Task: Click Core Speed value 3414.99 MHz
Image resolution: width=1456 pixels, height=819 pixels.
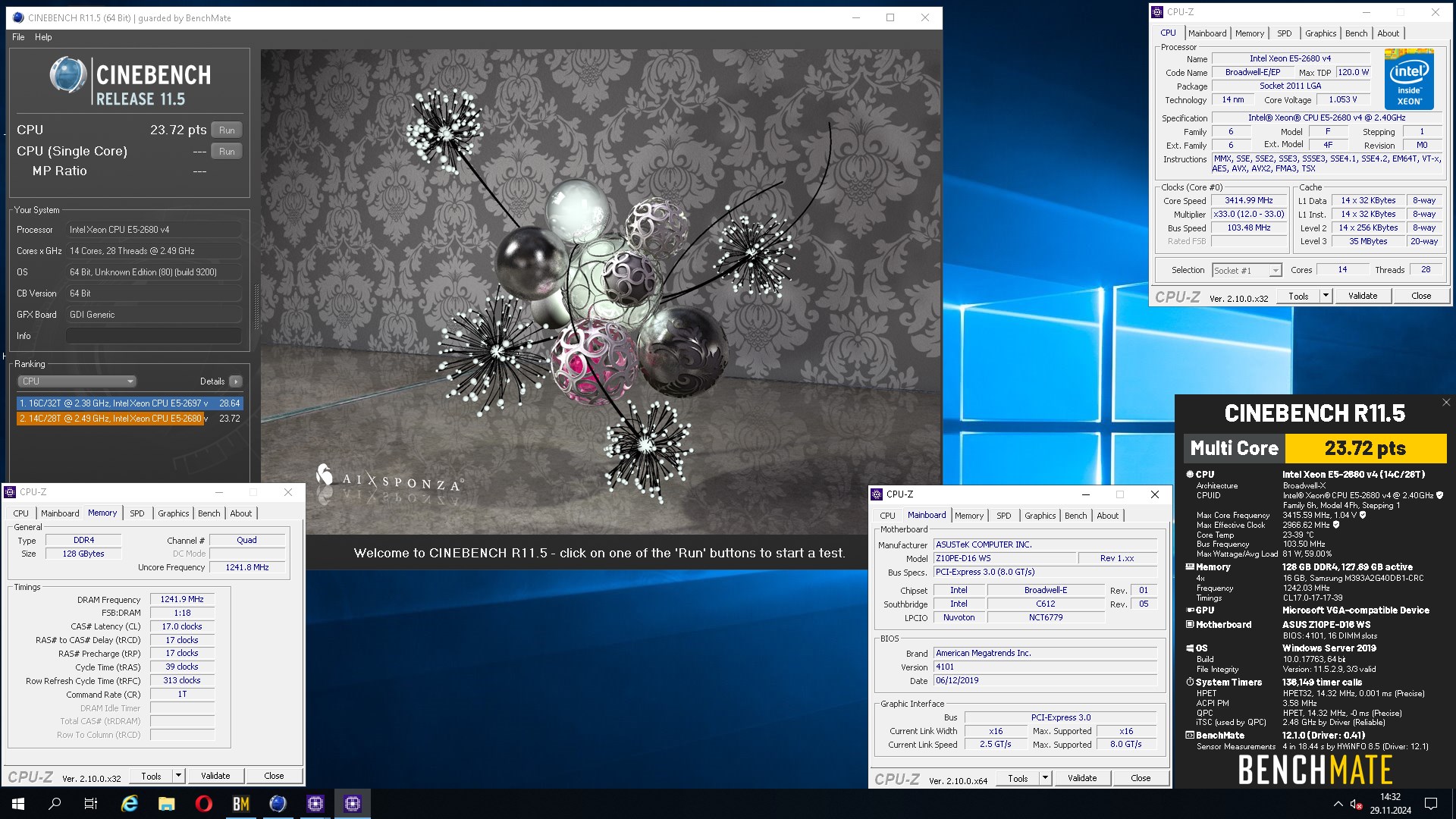Action: [1249, 201]
